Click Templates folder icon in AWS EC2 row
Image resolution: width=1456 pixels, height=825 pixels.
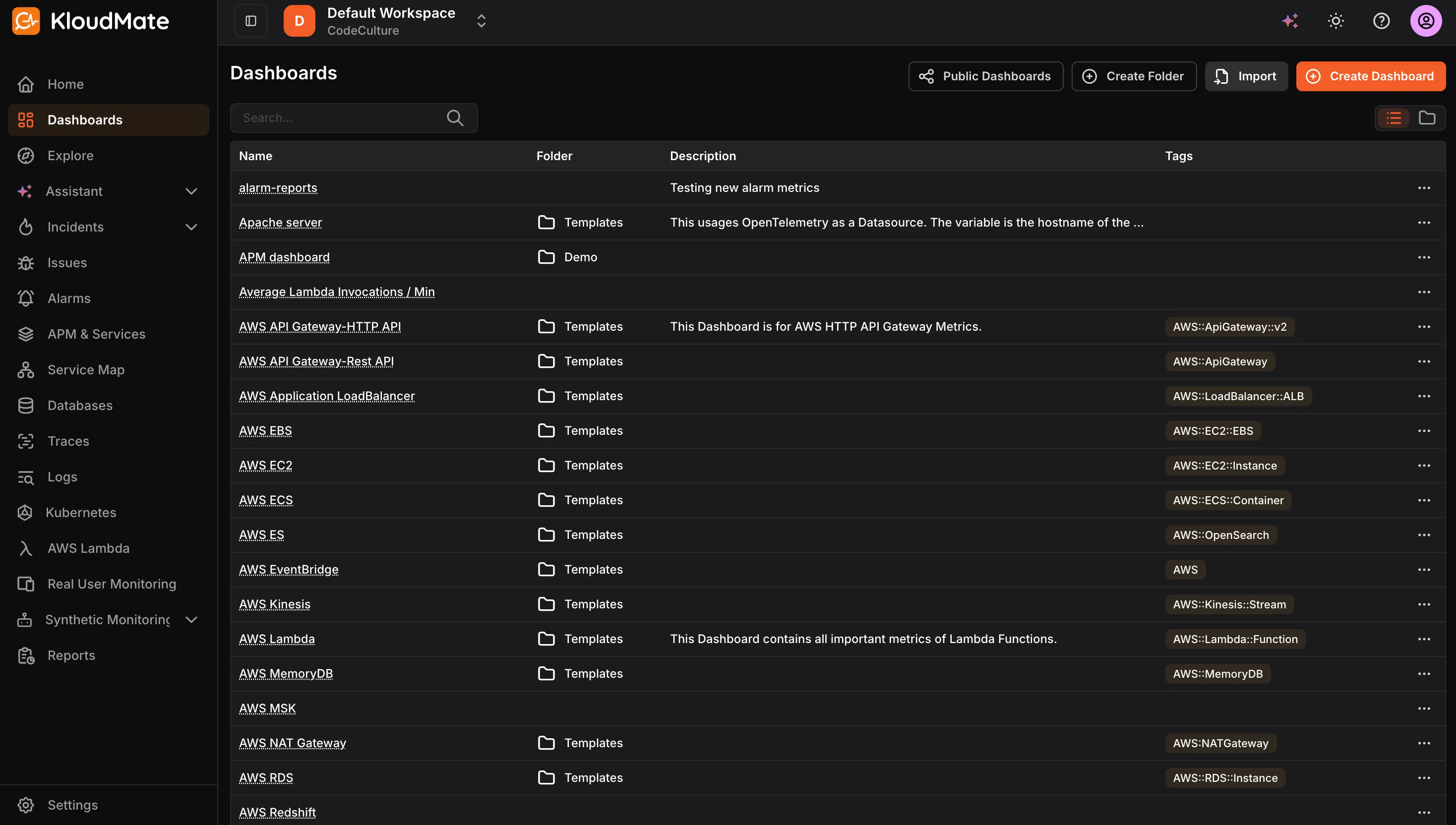pos(546,465)
